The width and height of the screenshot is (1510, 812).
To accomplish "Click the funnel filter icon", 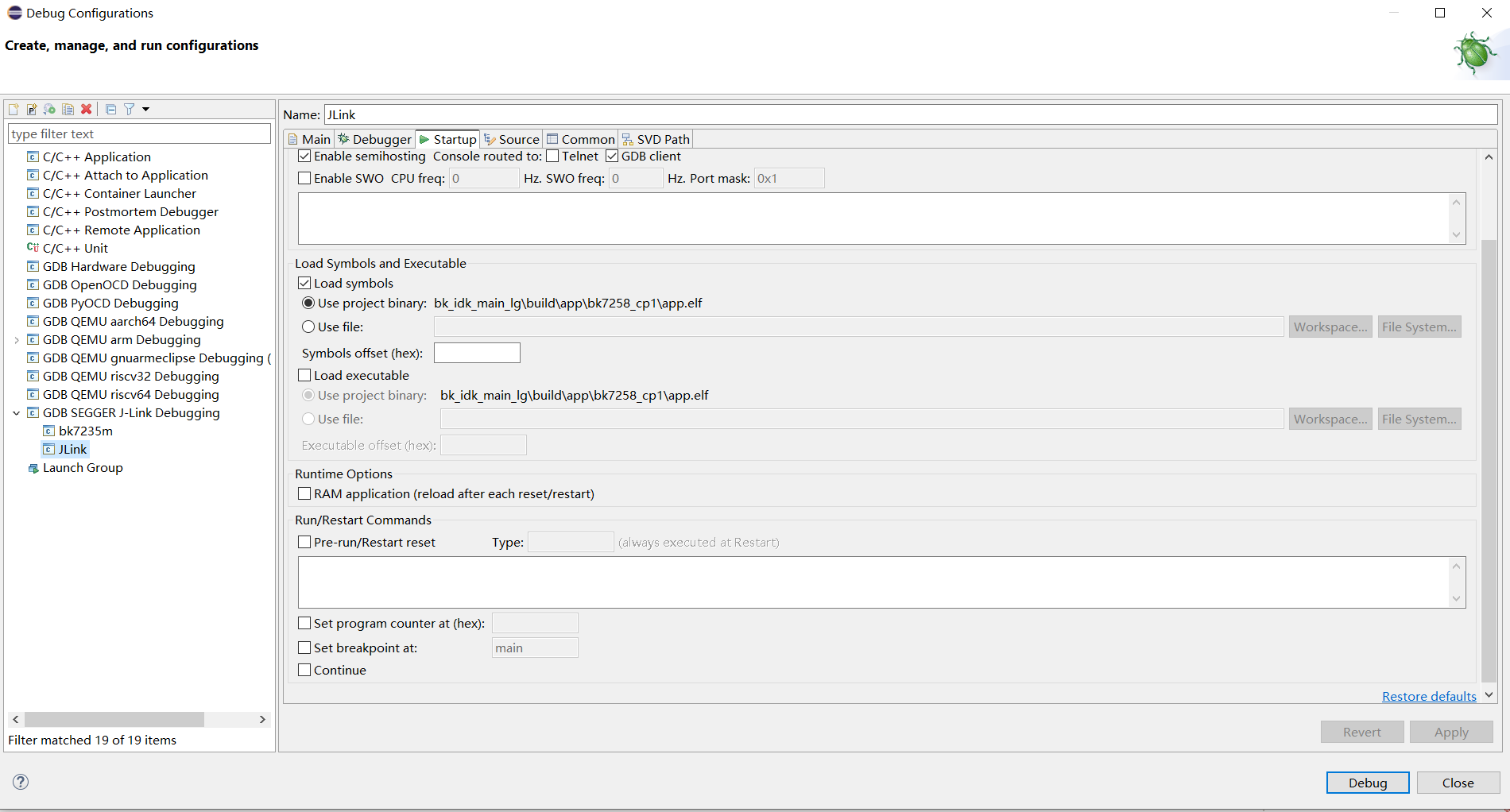I will point(129,109).
